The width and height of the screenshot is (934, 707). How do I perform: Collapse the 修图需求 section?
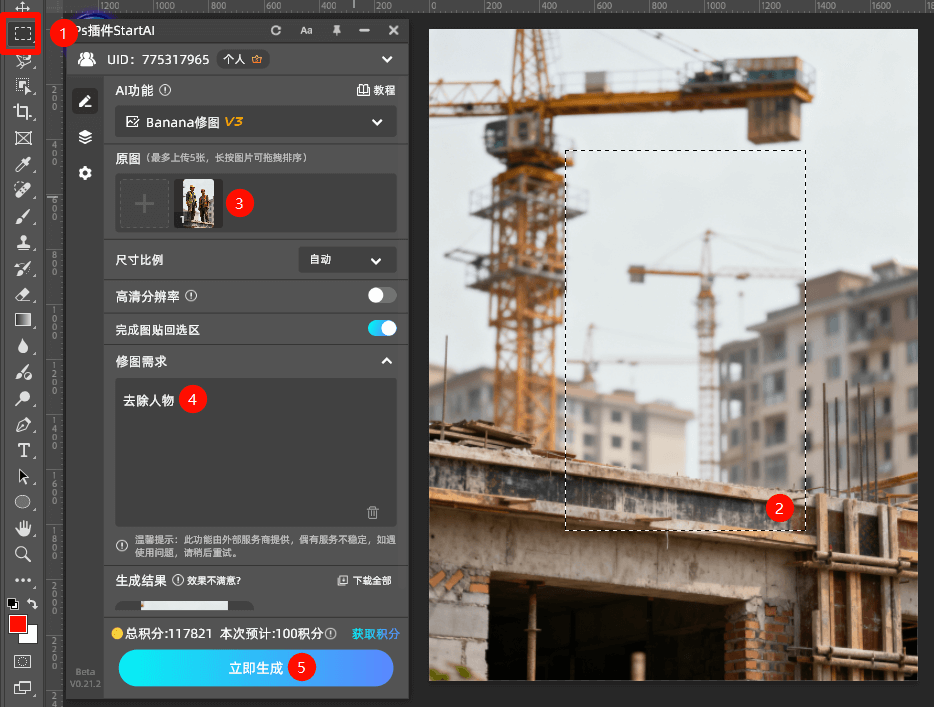[x=386, y=361]
